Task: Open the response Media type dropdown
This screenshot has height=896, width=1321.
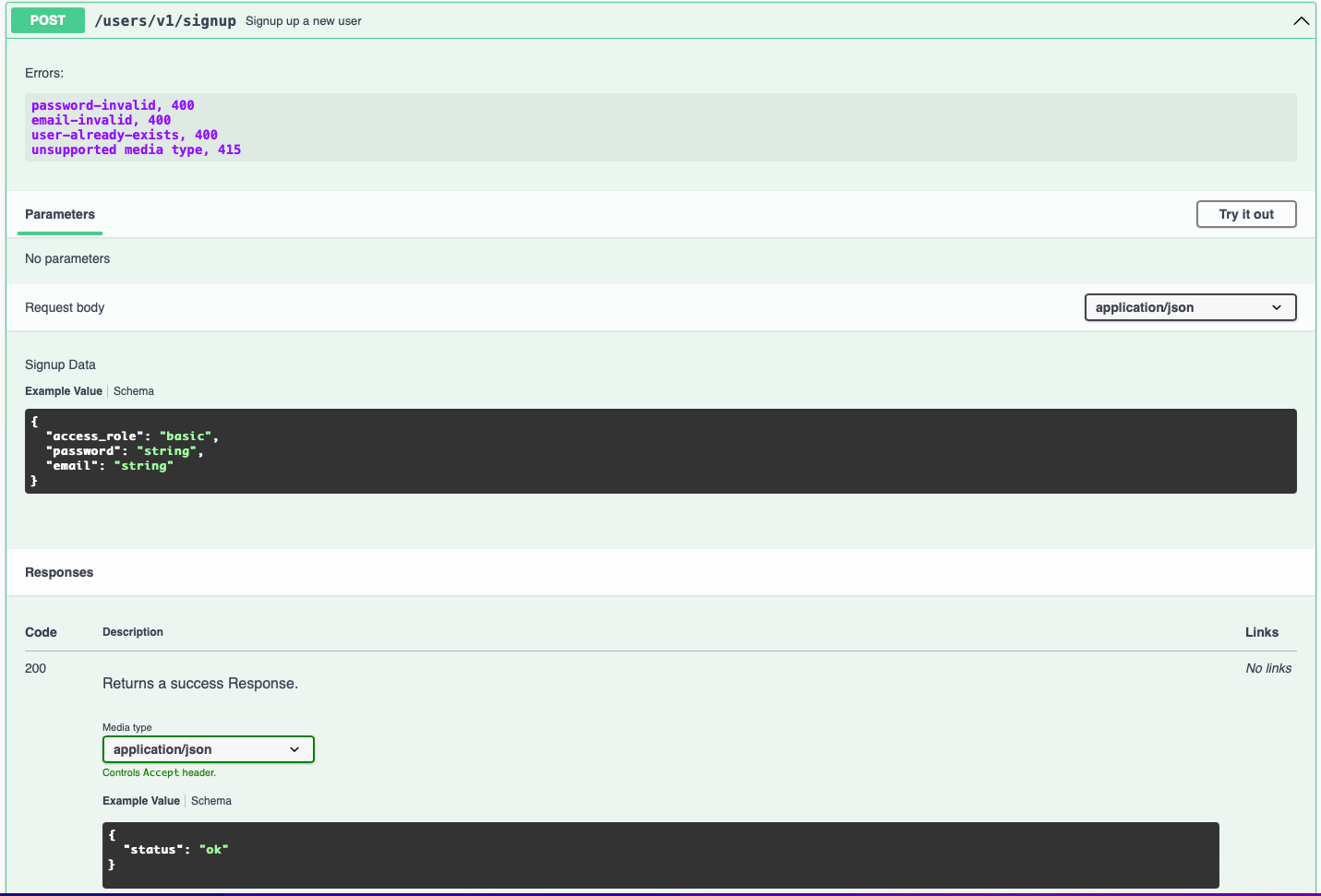Action: tap(208, 749)
